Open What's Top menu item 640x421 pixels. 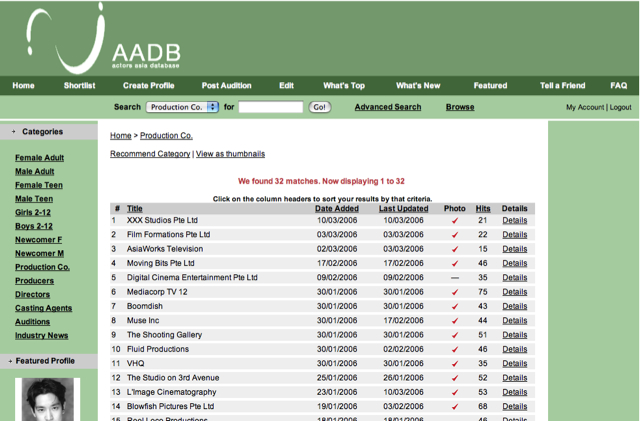[x=344, y=85]
